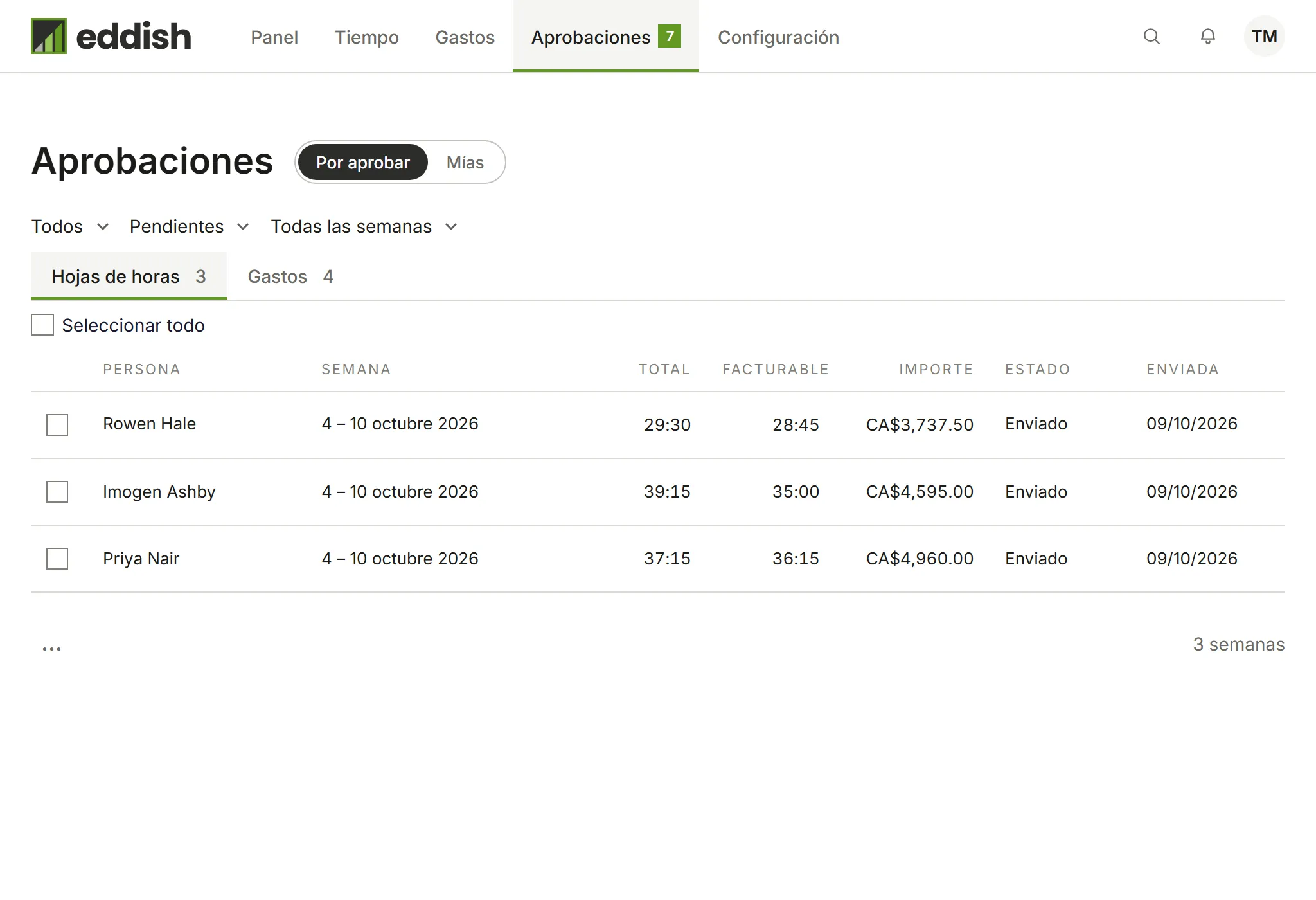1316x900 pixels.
Task: Click the 35:00 billable hours cell
Action: [x=796, y=492]
